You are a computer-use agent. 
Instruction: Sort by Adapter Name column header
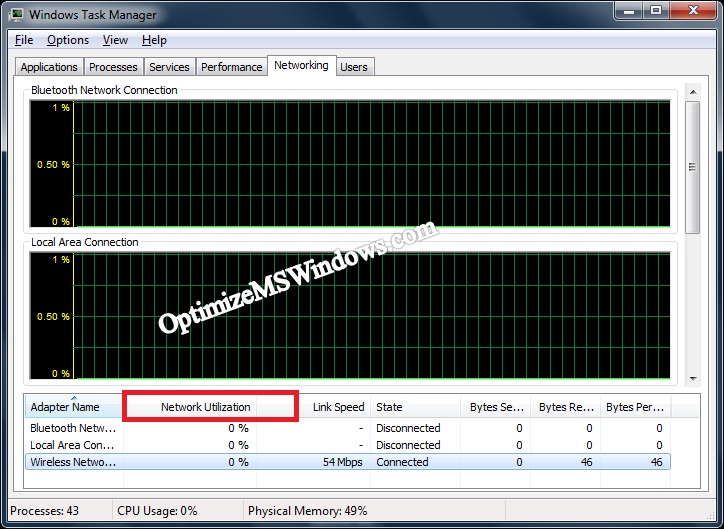pyautogui.click(x=74, y=407)
